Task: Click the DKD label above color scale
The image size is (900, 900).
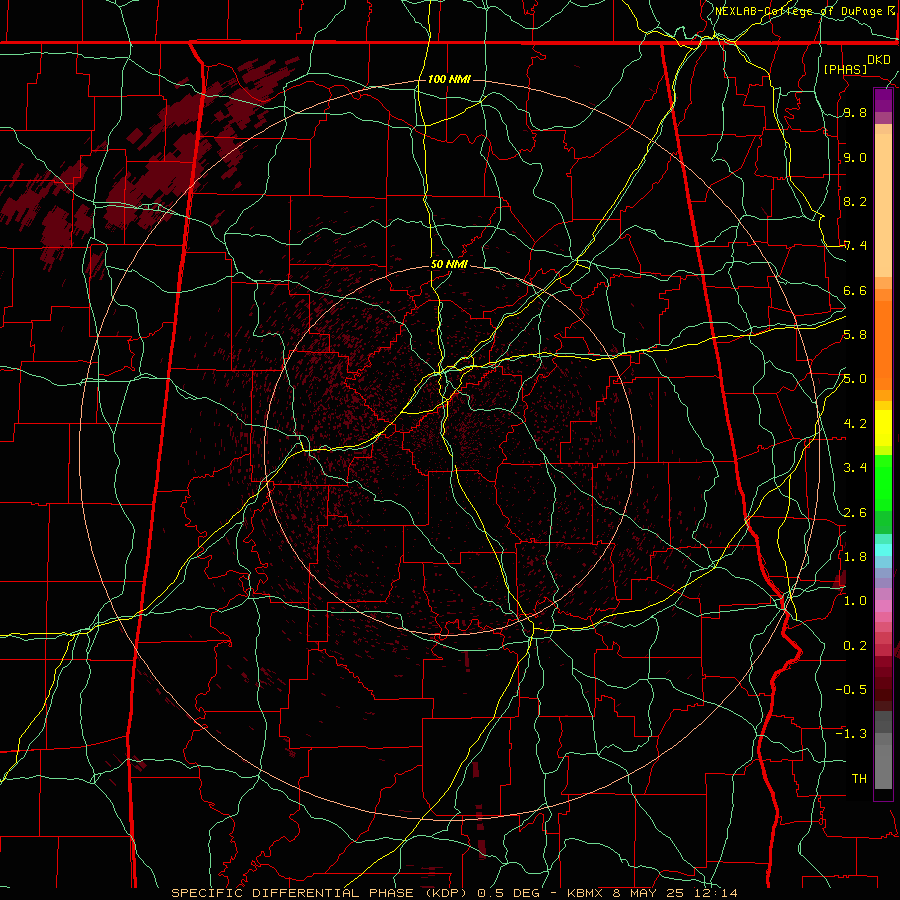Action: (x=879, y=60)
